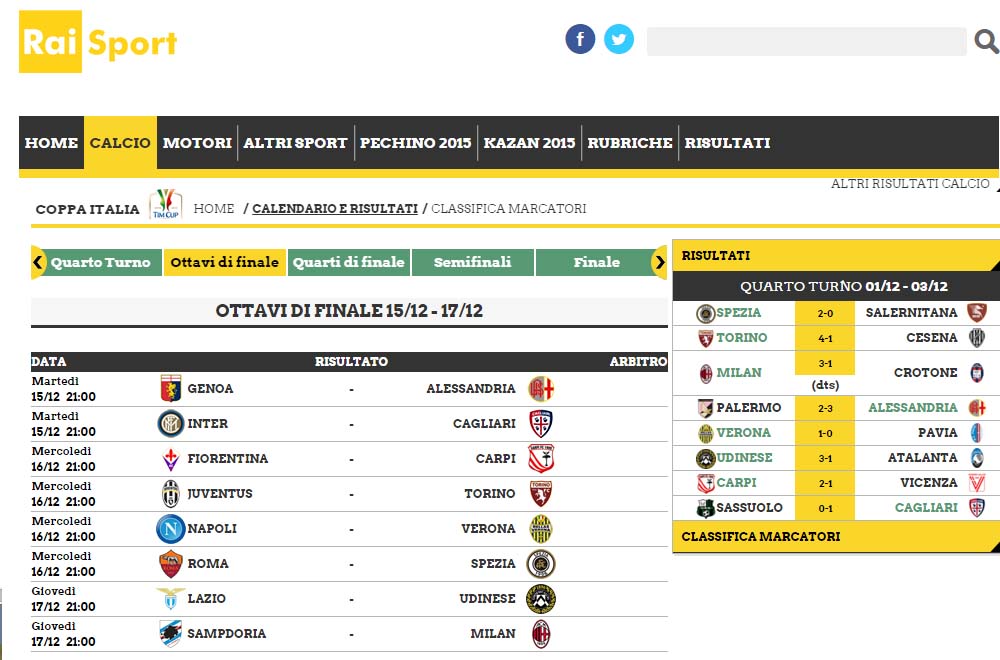Click the Juventus team crest

(171, 493)
